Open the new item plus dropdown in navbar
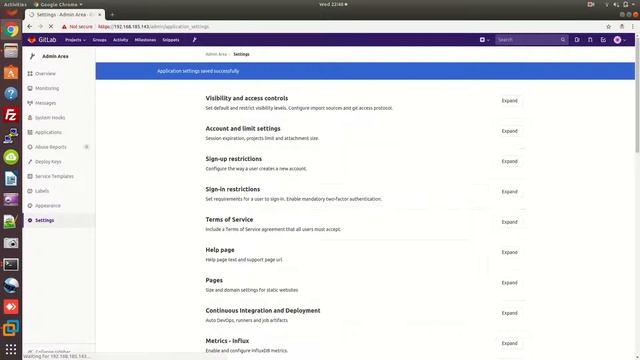Image resolution: width=640 pixels, height=360 pixels. pos(484,40)
